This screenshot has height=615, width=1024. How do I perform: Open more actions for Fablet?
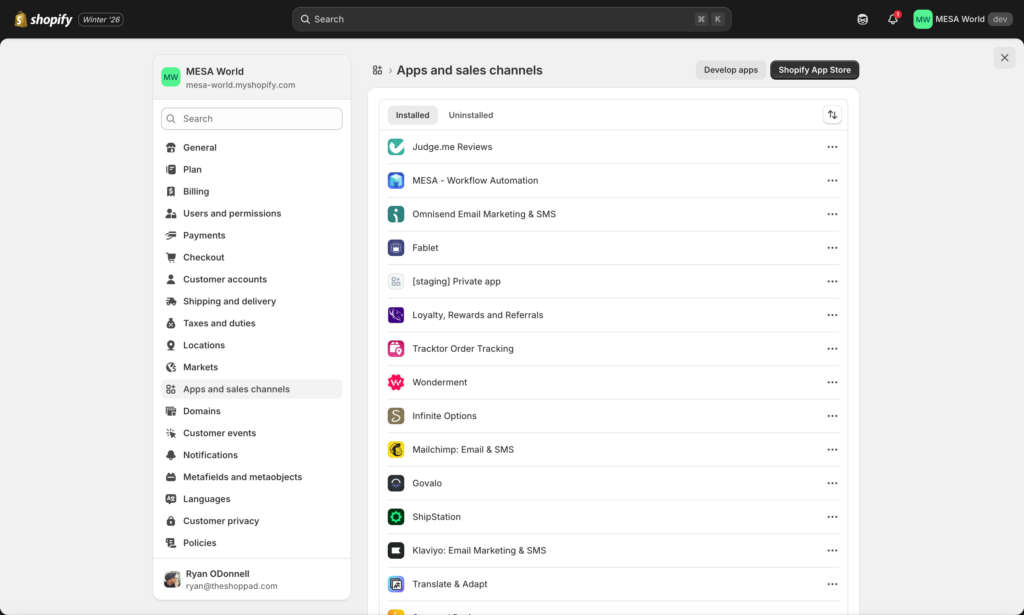pyautogui.click(x=832, y=247)
